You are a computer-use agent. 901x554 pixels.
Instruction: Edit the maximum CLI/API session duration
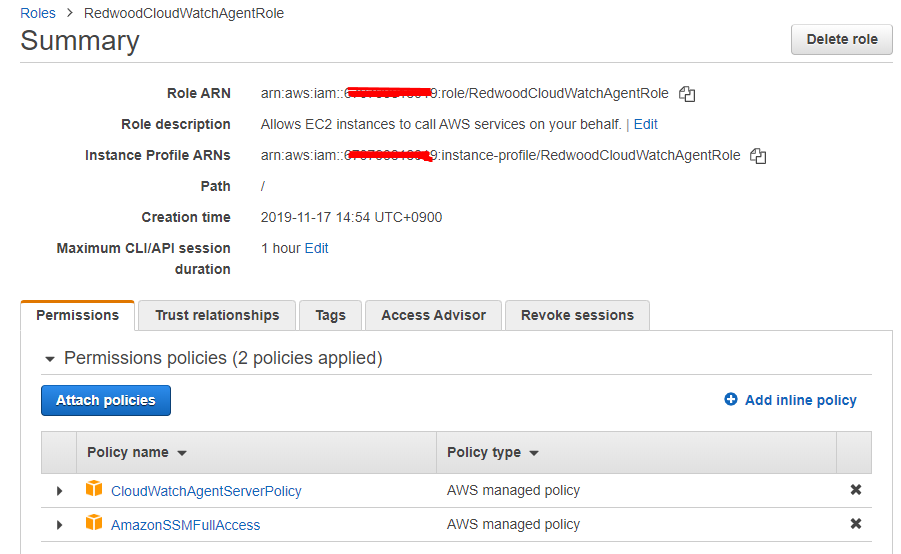click(x=317, y=248)
